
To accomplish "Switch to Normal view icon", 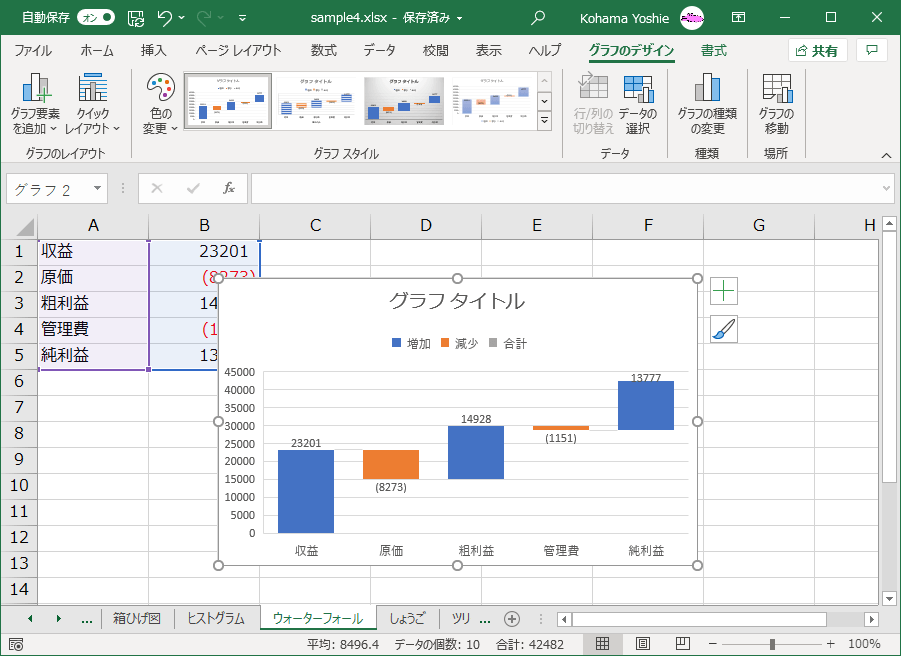I will point(602,644).
